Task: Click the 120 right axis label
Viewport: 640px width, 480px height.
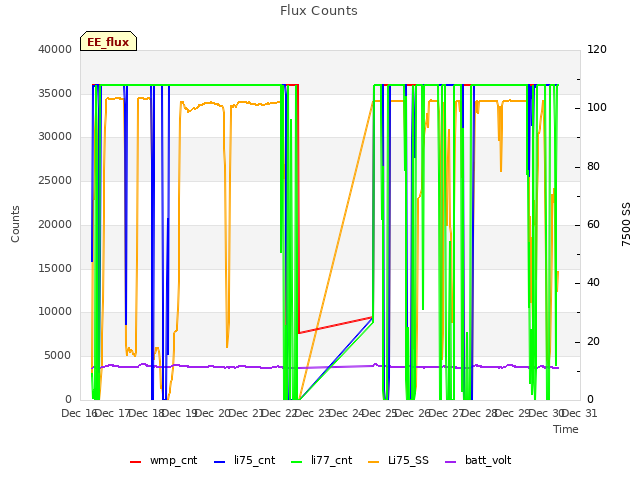Action: [597, 49]
